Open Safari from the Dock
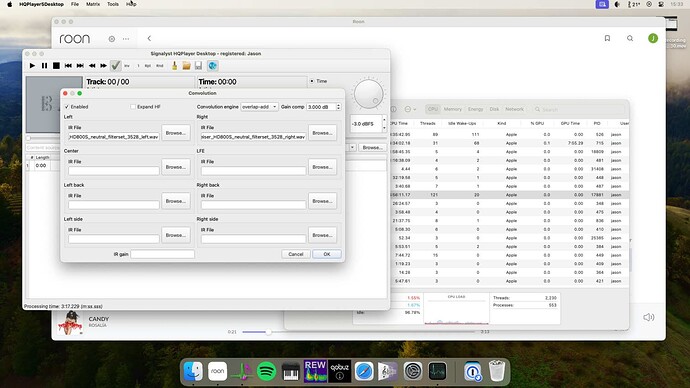The image size is (690, 388). tap(364, 371)
